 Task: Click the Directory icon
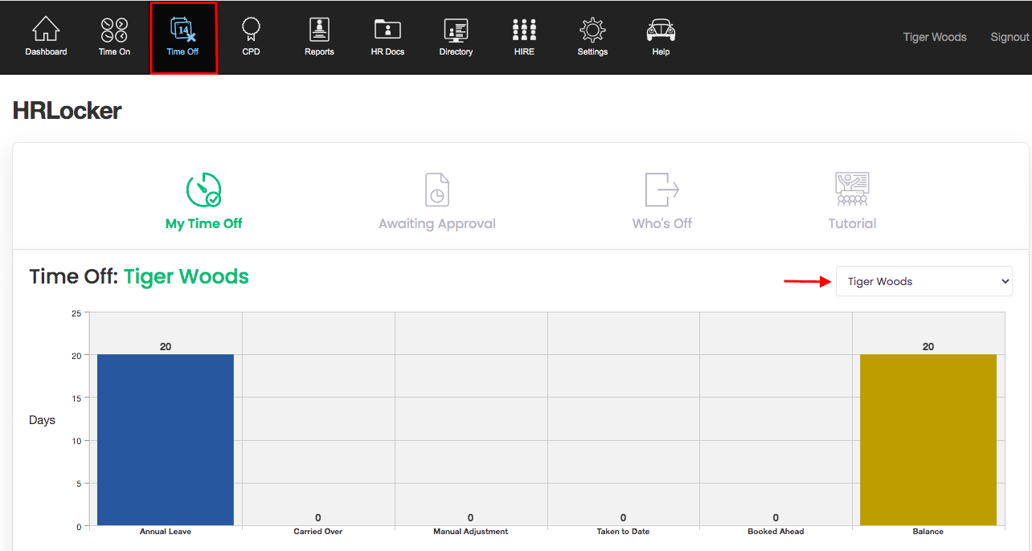456,31
